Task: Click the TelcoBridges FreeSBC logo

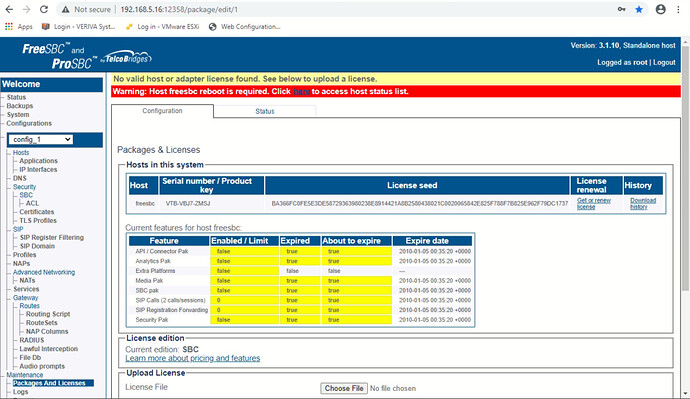Action: tap(86, 56)
